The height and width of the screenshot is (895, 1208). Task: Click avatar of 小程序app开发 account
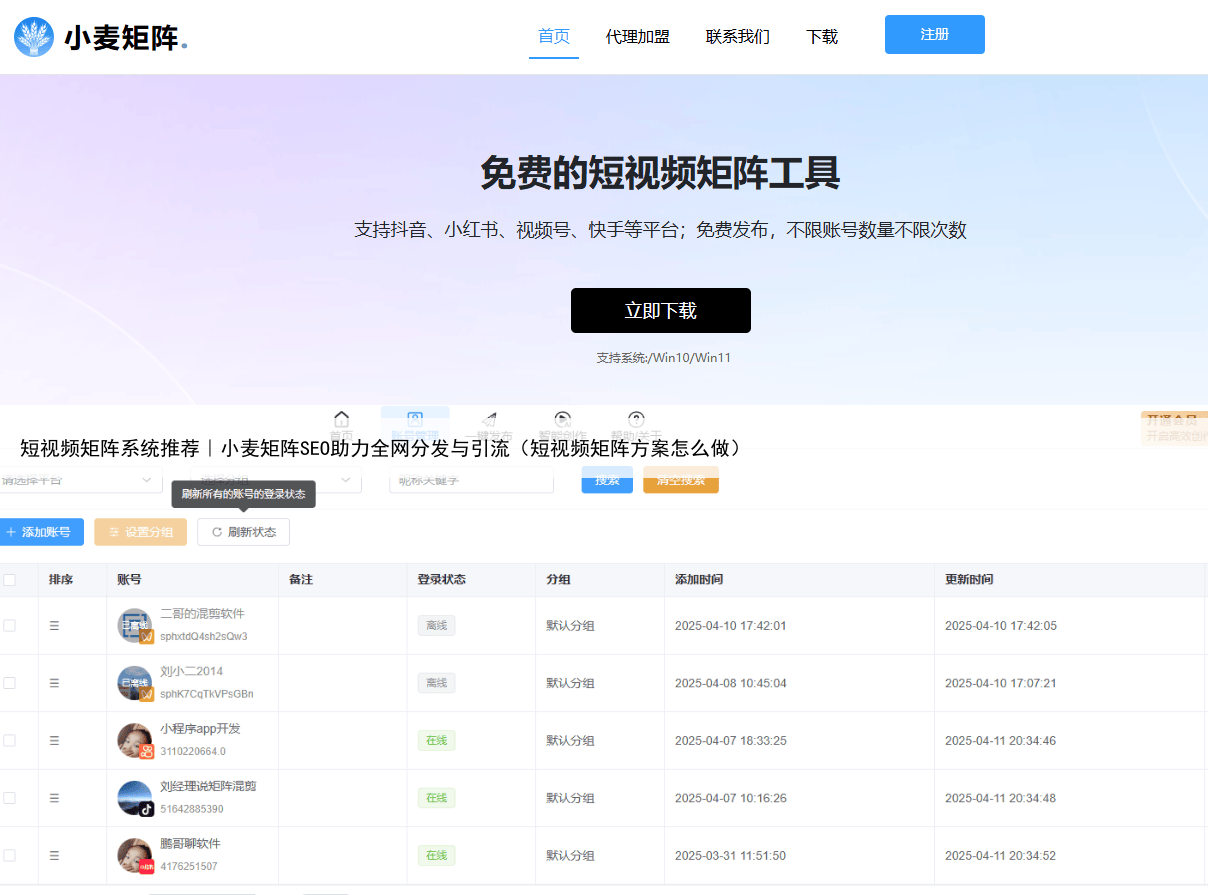135,741
